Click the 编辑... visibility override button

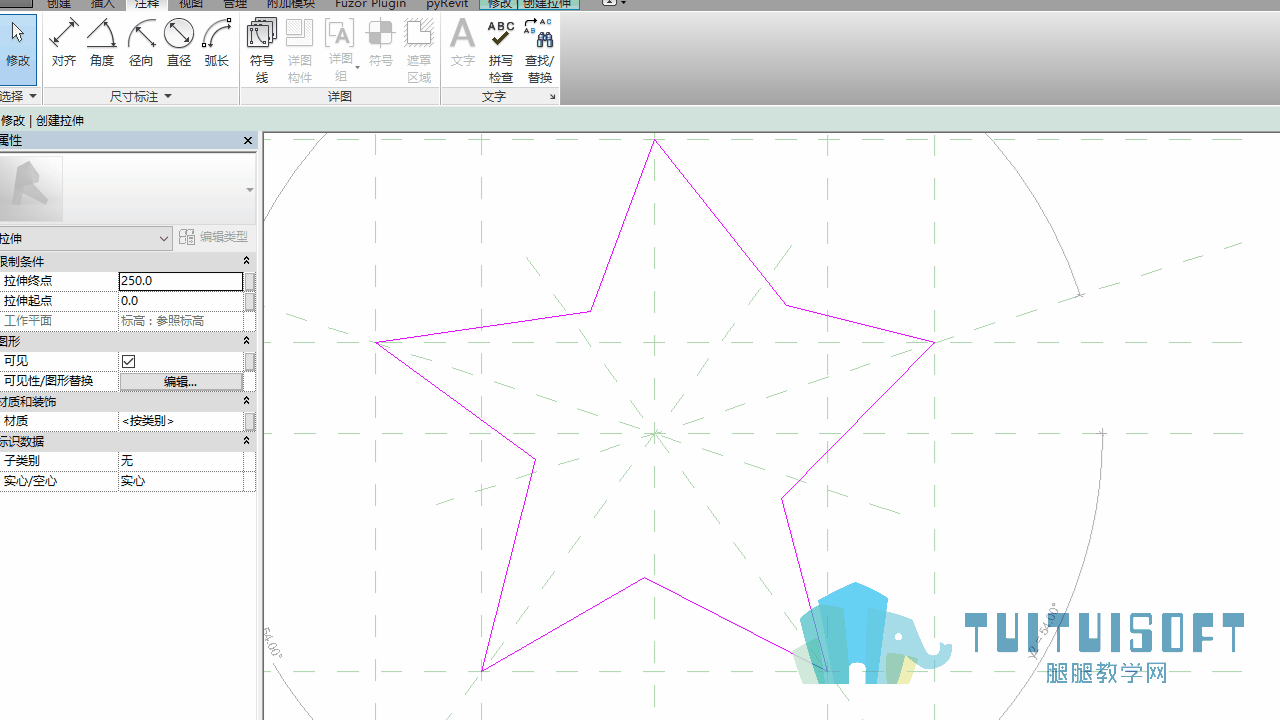181,381
